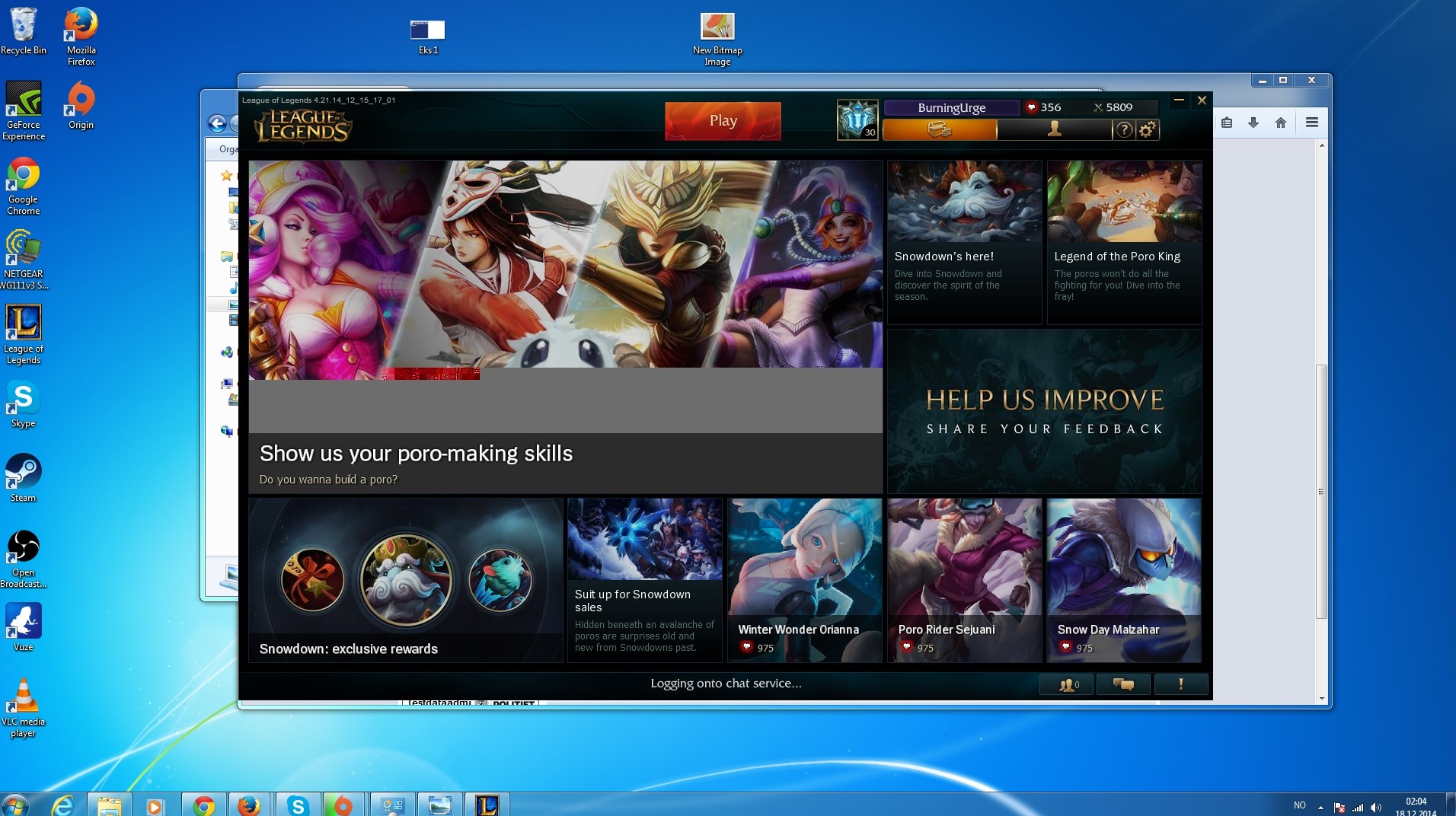1456x816 pixels.
Task: Click the Firefox vertical scrollbar
Action: (x=1321, y=491)
